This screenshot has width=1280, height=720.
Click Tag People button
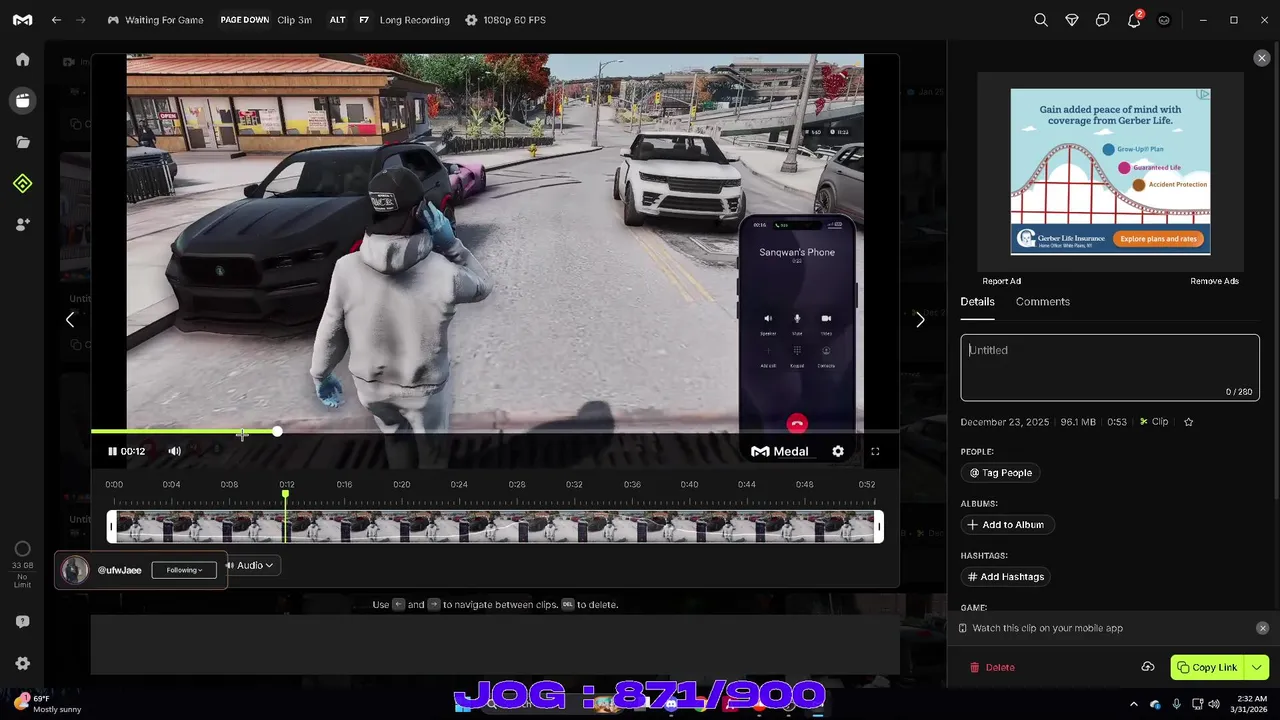(x=1001, y=473)
